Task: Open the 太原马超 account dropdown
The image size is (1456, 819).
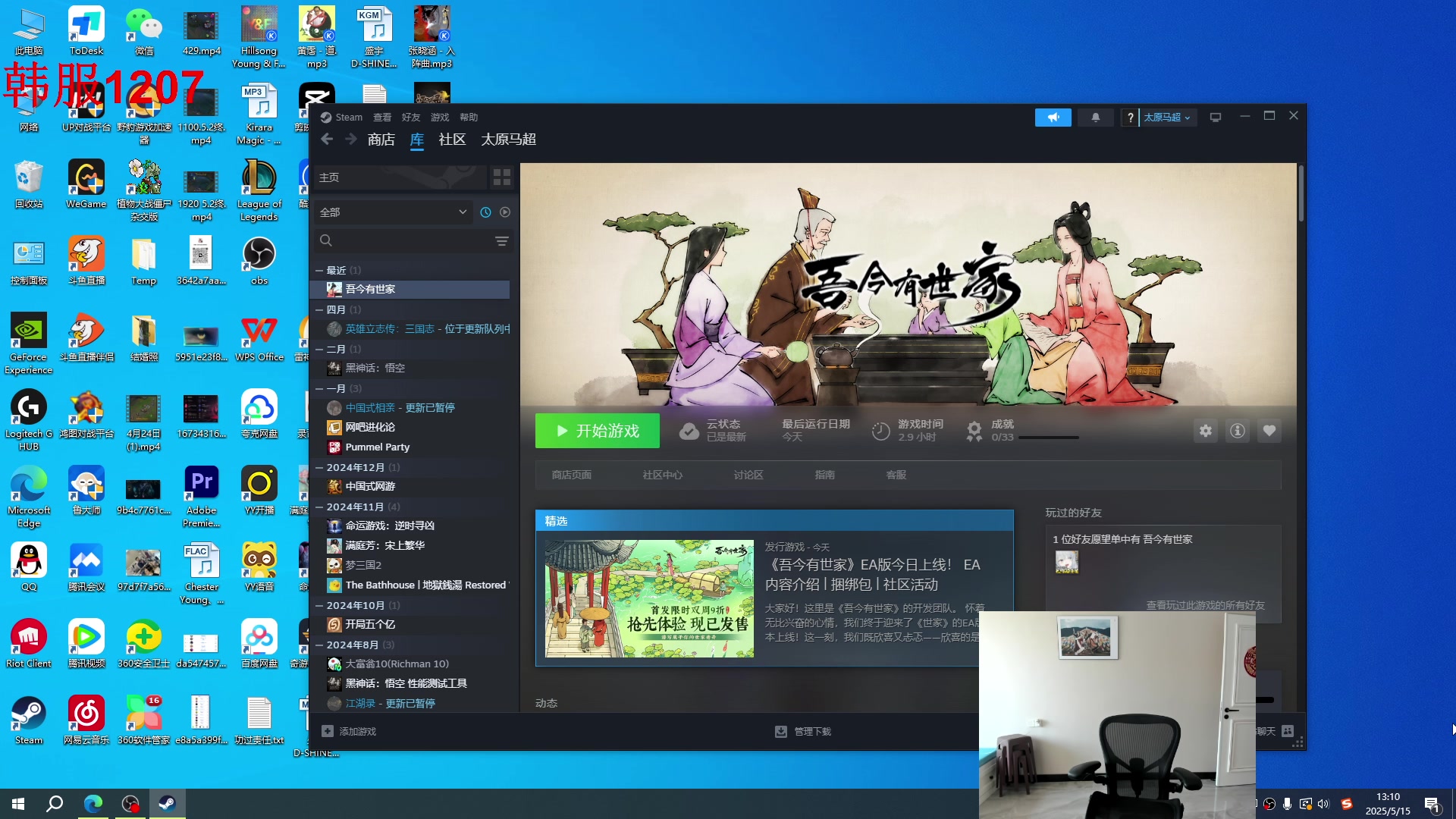Action: click(x=1167, y=118)
